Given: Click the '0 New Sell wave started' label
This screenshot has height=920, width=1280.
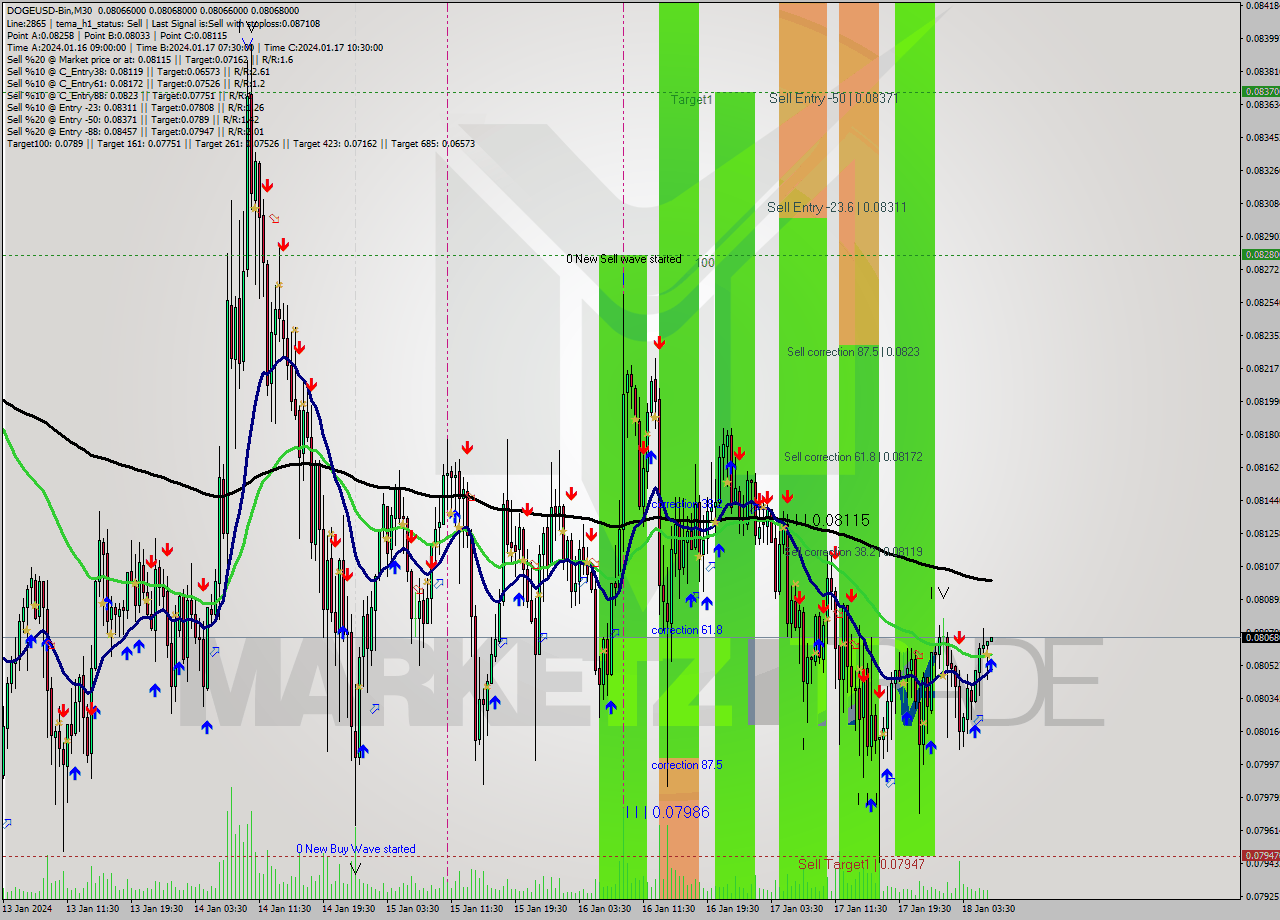Looking at the screenshot, I should (624, 259).
